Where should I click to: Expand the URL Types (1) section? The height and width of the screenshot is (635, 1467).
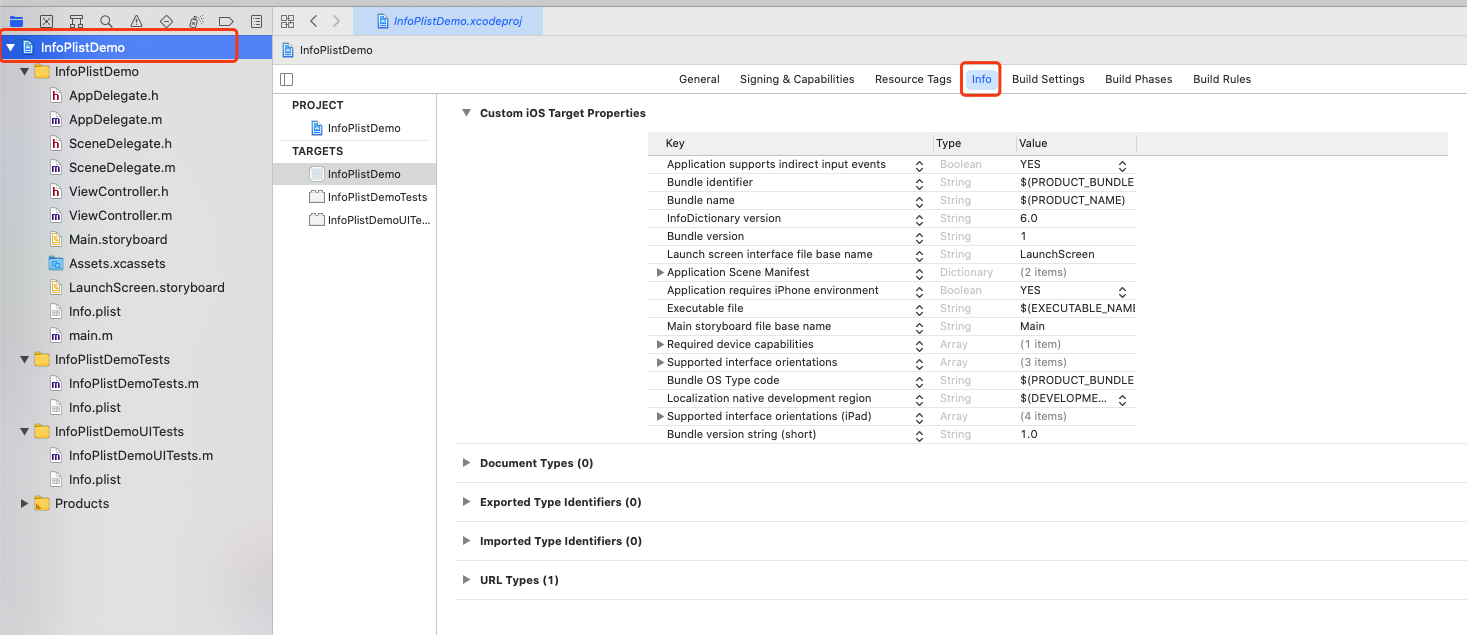(x=466, y=580)
